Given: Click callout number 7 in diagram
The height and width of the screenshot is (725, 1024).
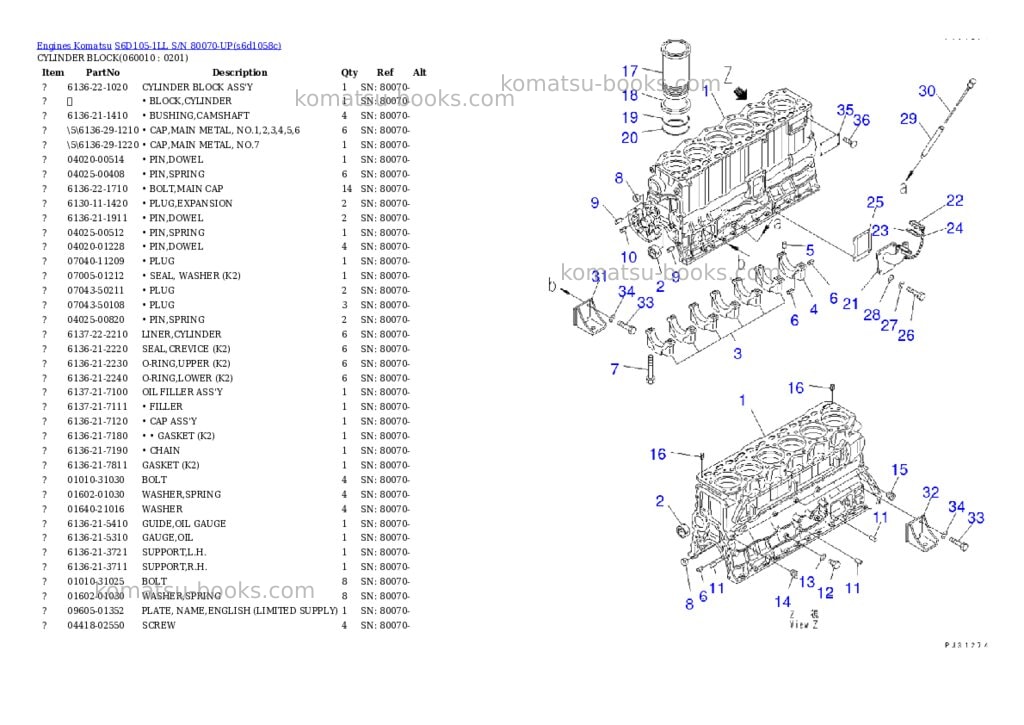Looking at the screenshot, I should coord(614,369).
